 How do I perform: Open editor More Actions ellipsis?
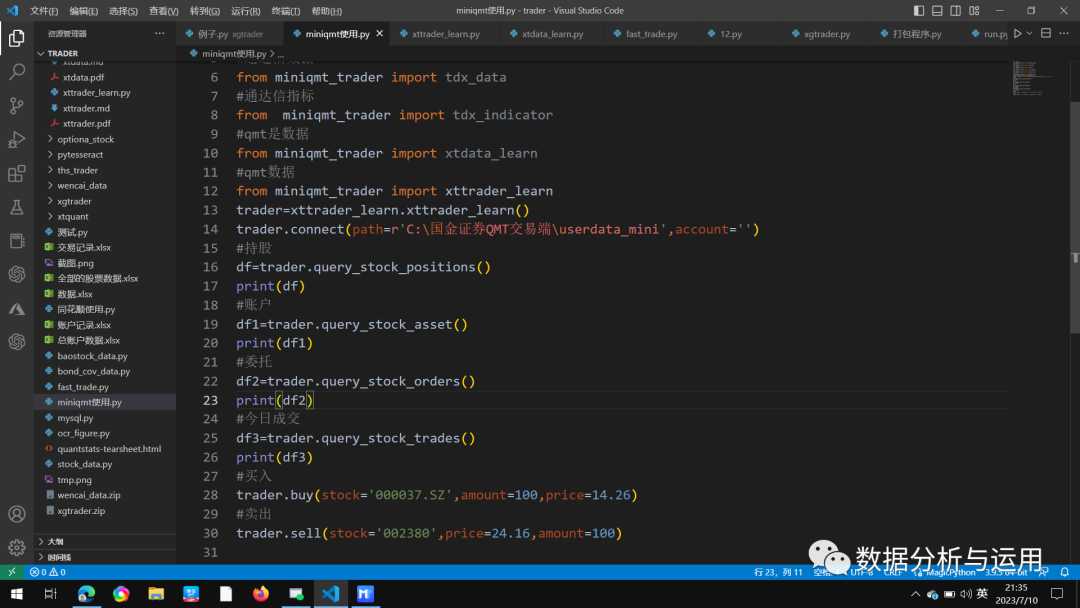click(1064, 33)
